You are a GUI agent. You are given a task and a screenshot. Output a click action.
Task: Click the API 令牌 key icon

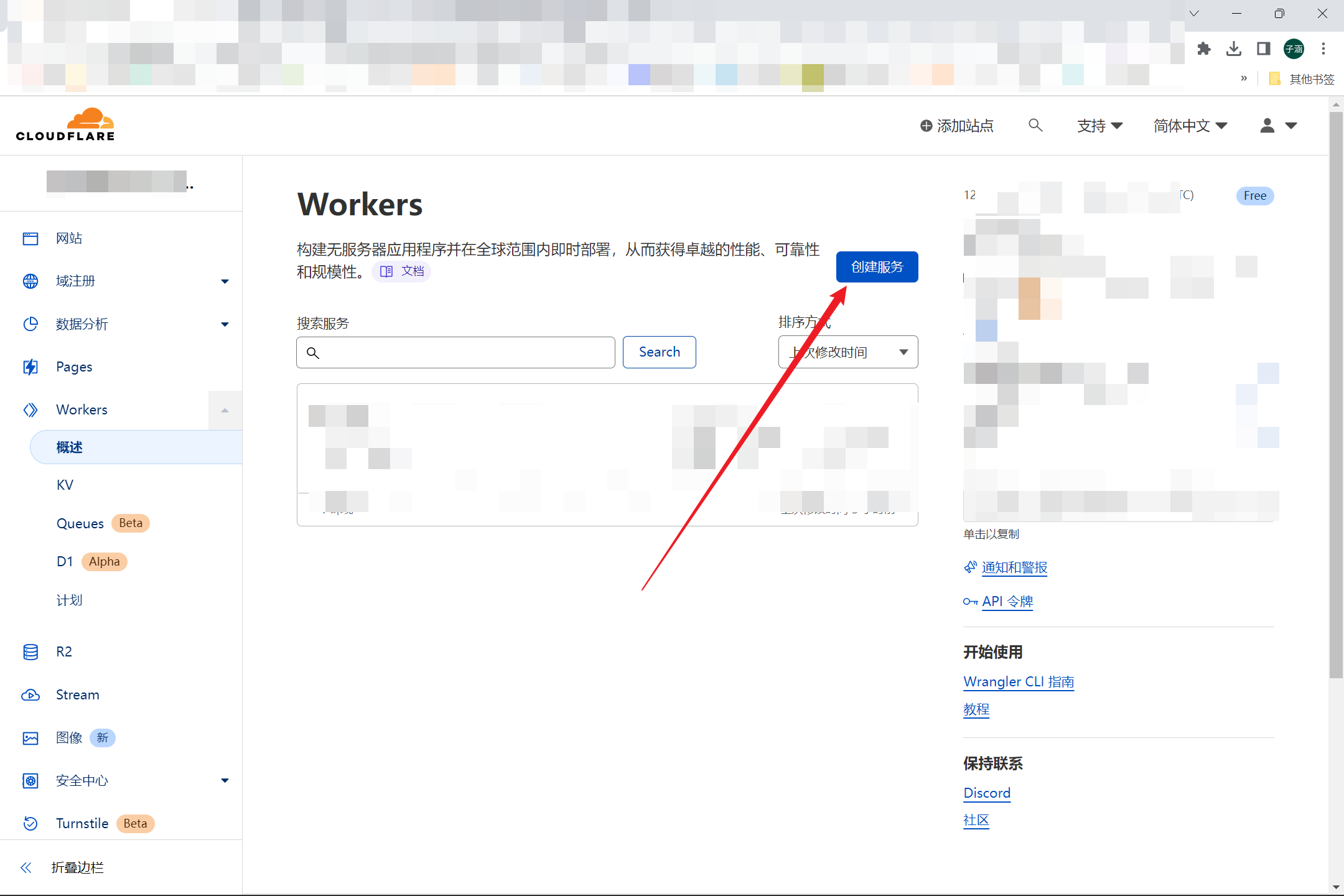coord(971,602)
